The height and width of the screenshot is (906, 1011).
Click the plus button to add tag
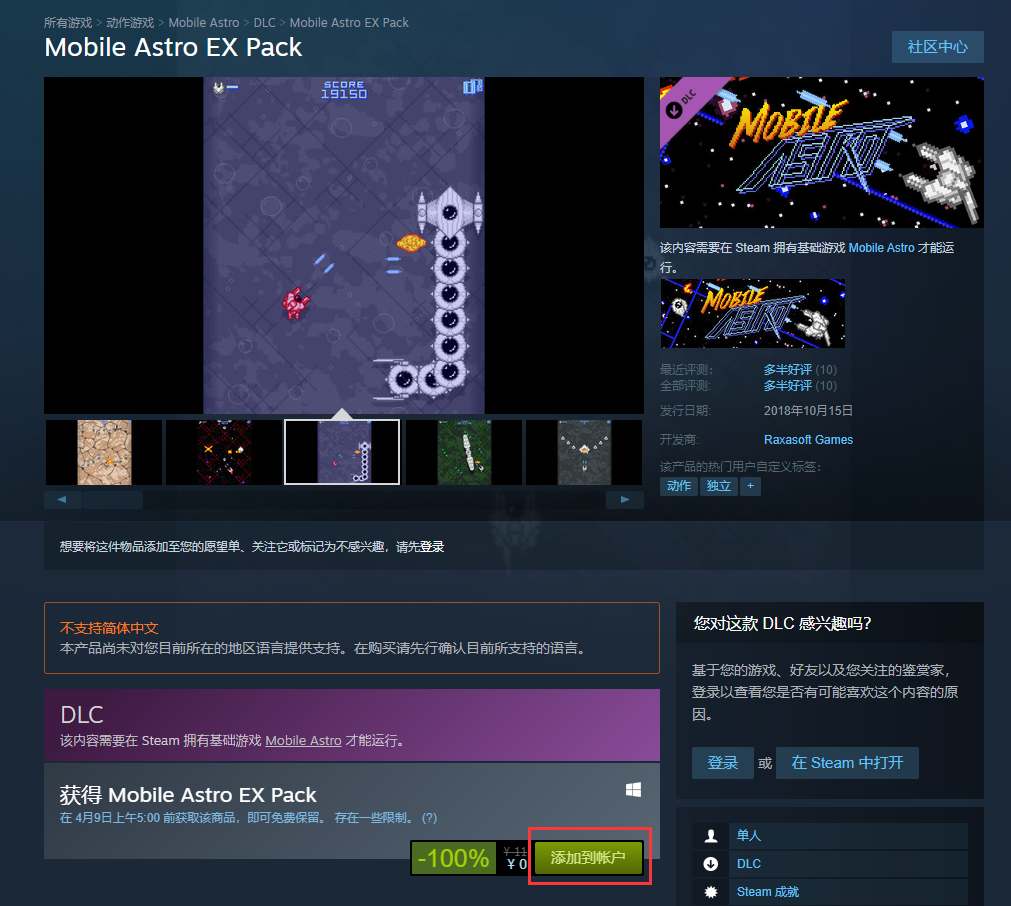coord(750,486)
